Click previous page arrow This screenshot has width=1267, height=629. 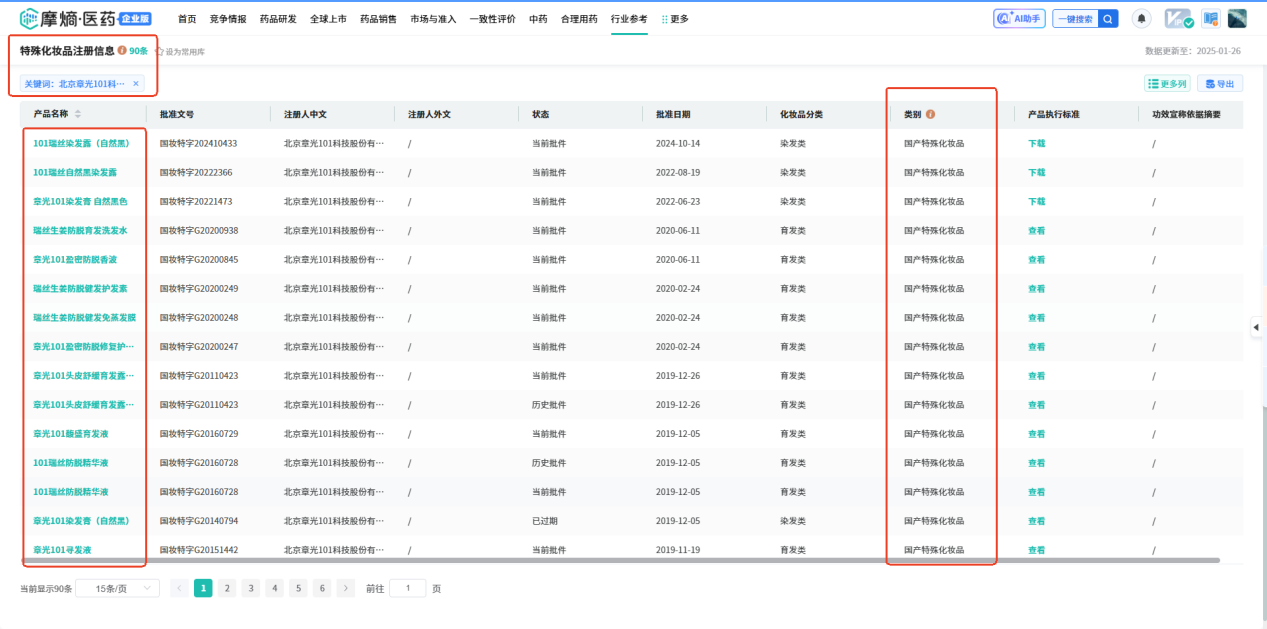(x=179, y=588)
